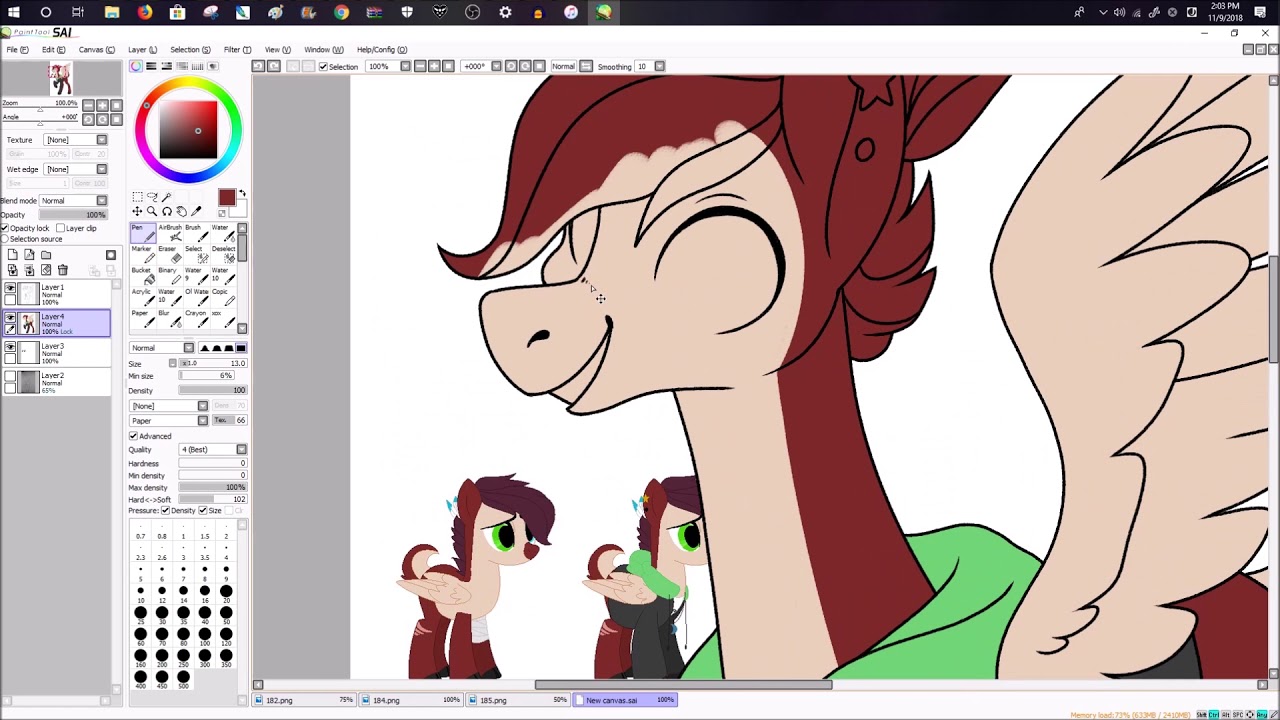This screenshot has width=1280, height=720.
Task: Click the redo button in the toolbar
Action: click(274, 67)
